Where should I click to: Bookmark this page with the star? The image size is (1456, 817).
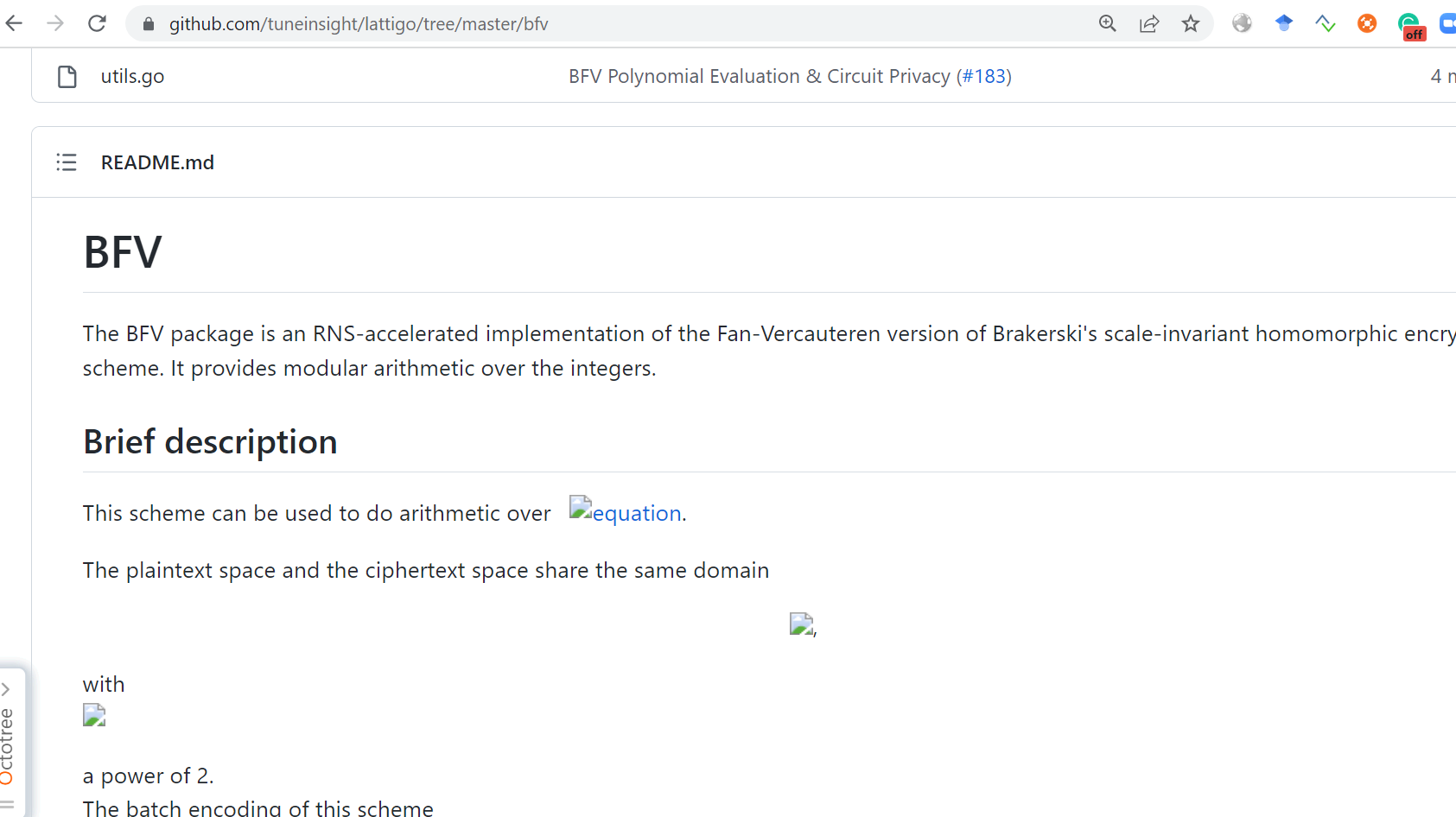[1191, 23]
